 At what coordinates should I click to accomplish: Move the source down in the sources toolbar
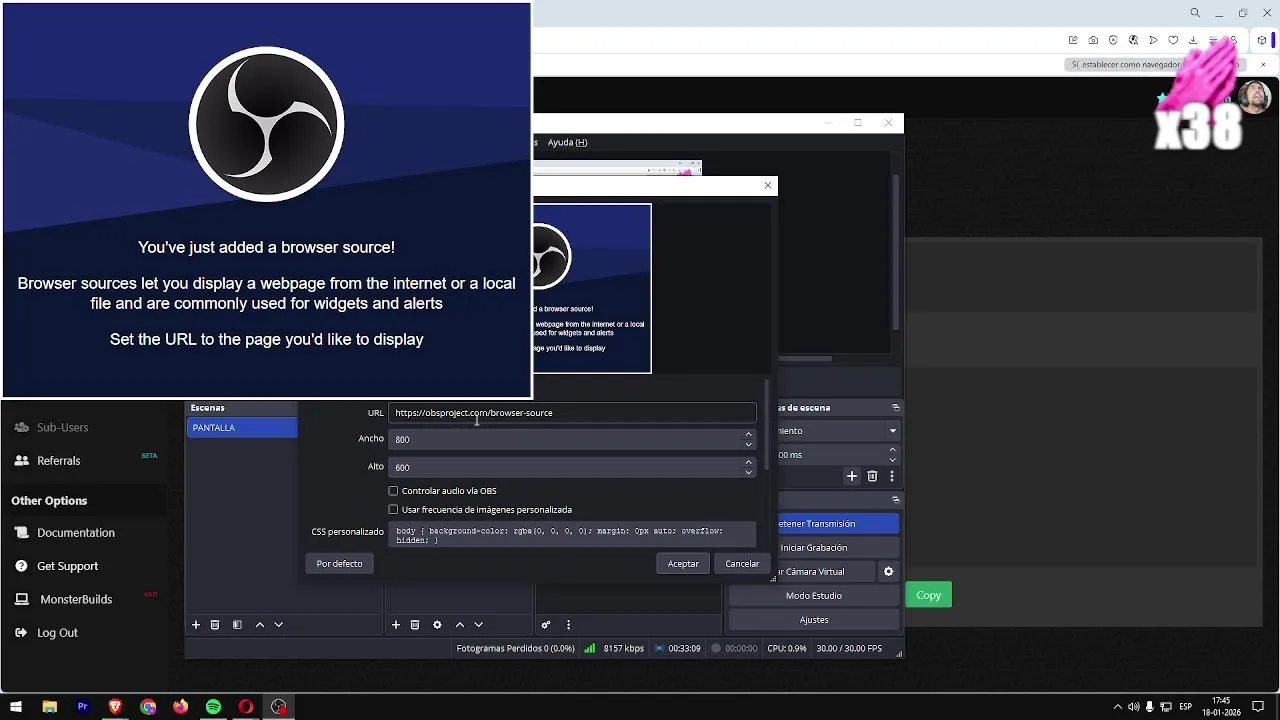pyautogui.click(x=479, y=625)
